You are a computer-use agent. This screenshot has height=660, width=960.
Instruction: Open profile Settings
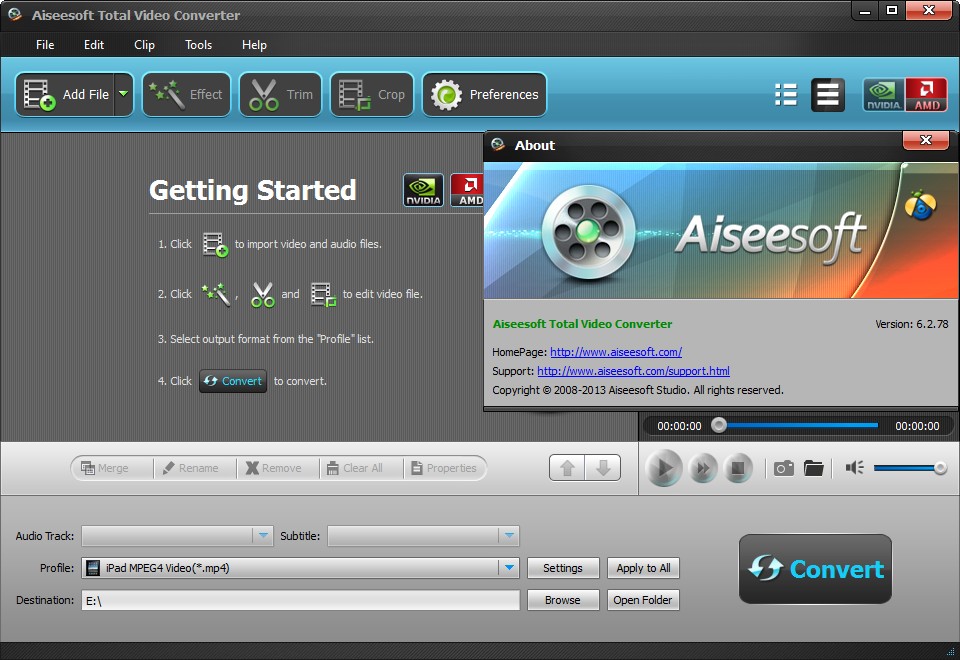pos(563,568)
